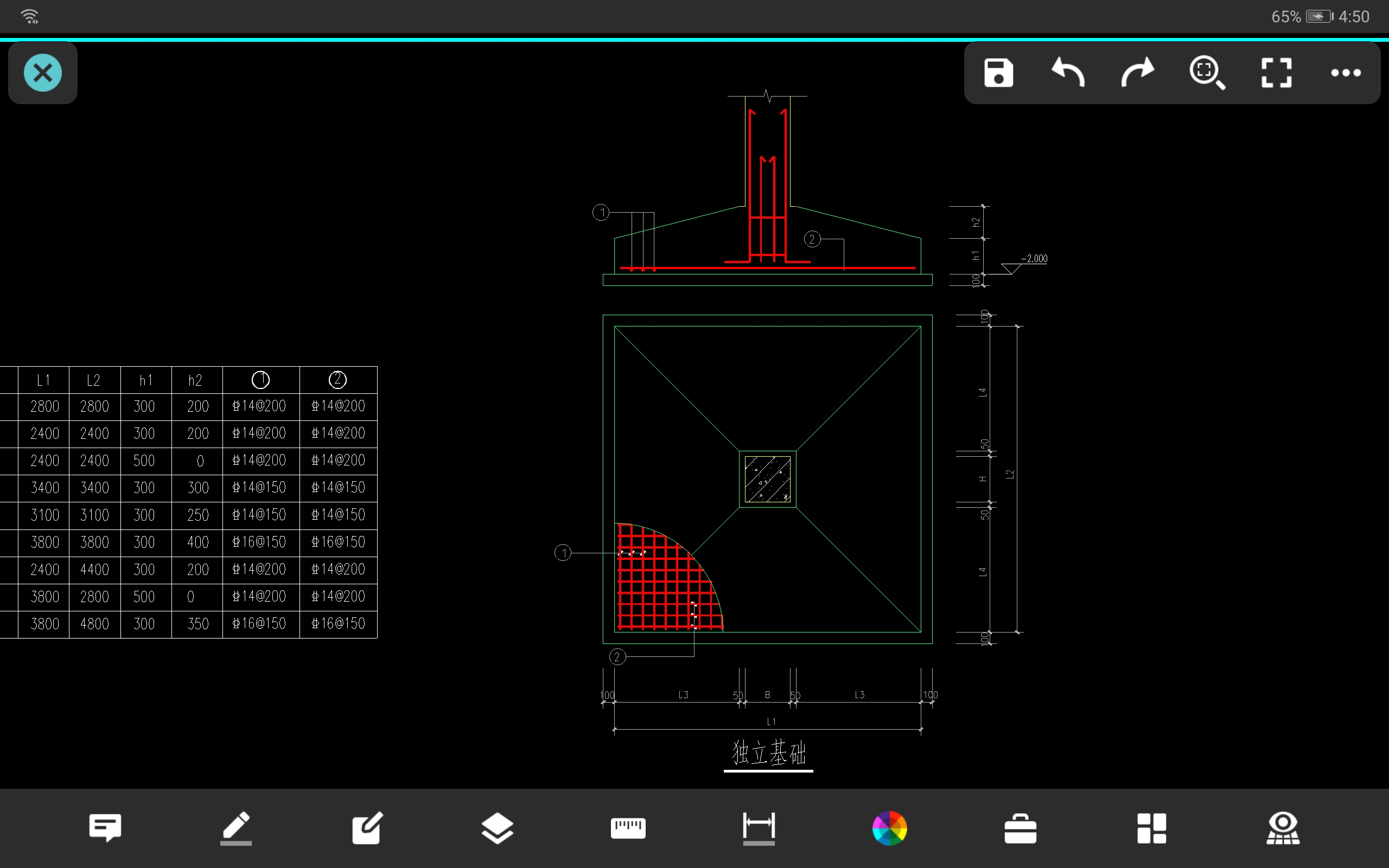Select the h1 column header
This screenshot has width=1389, height=868.
point(146,380)
